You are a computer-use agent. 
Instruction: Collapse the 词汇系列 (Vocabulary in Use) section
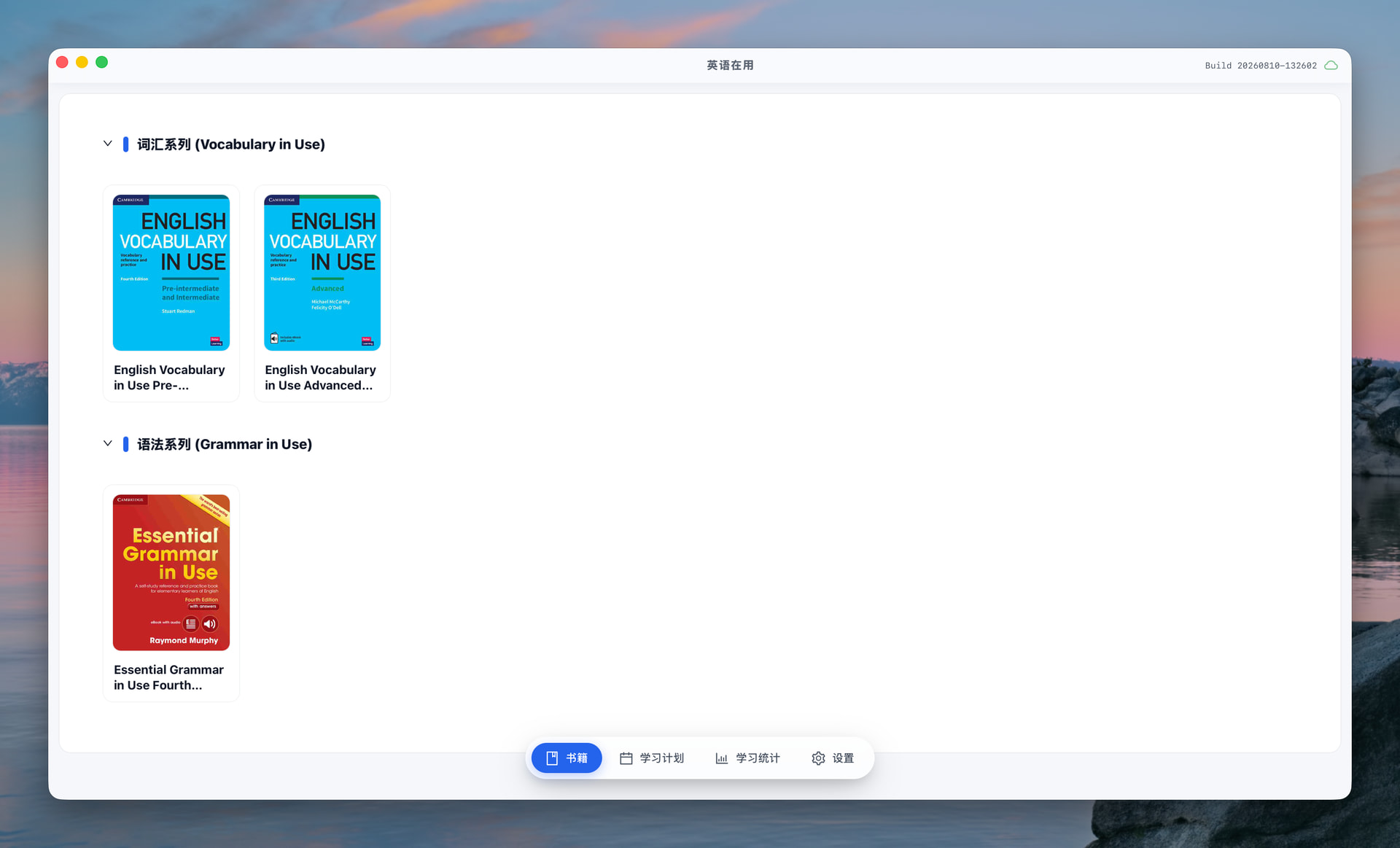click(x=108, y=144)
